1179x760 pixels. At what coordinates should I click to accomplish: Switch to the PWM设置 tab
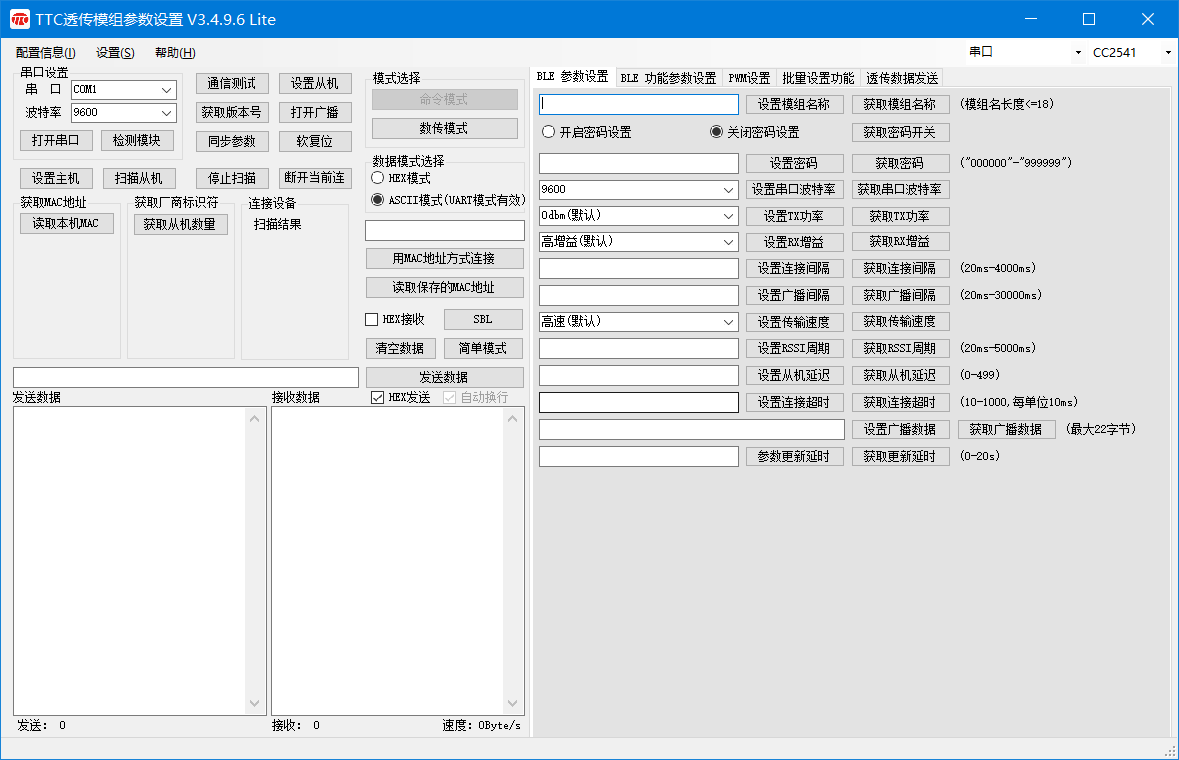tap(749, 77)
